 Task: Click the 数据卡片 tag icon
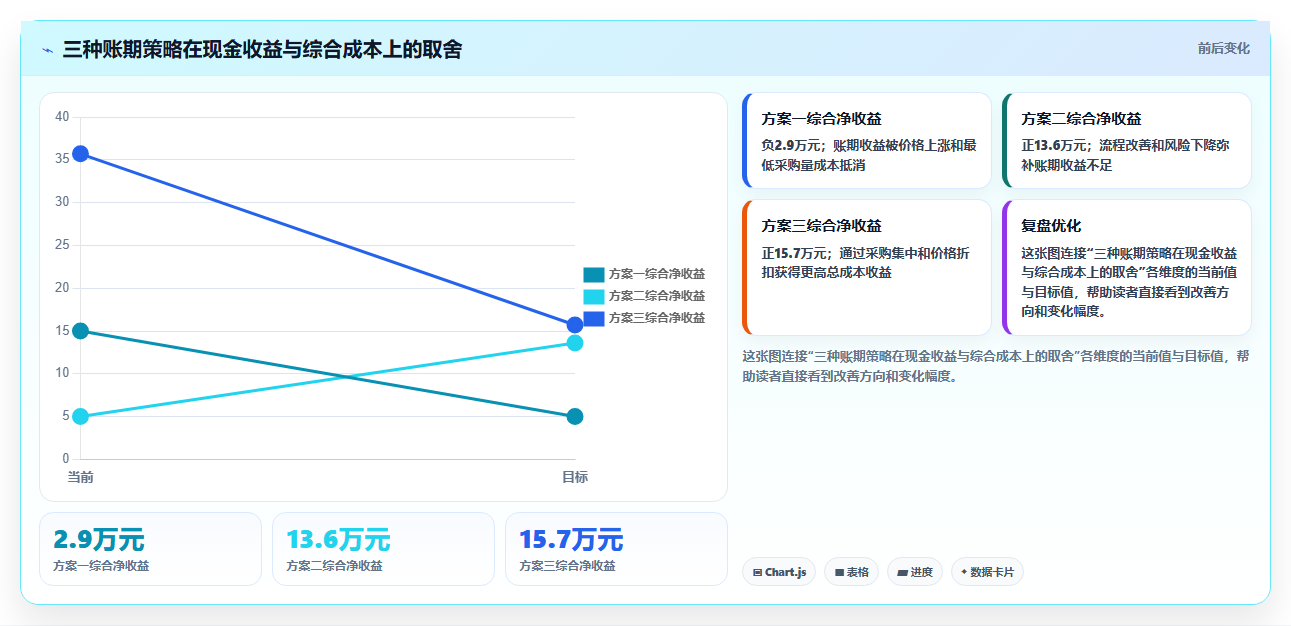pyautogui.click(x=964, y=572)
